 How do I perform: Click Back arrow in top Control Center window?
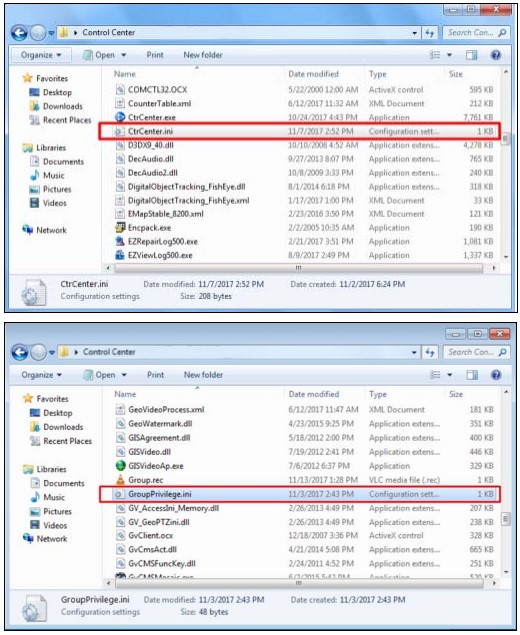[x=19, y=33]
